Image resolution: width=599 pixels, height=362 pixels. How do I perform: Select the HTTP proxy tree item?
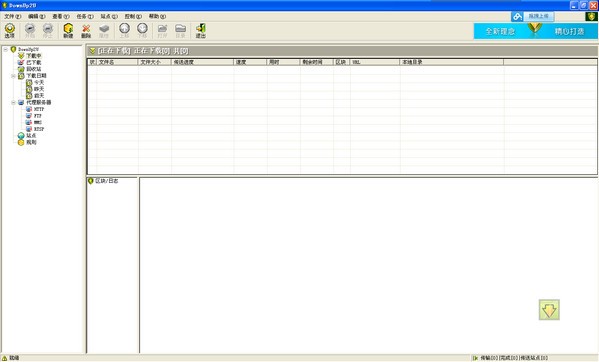[39, 109]
